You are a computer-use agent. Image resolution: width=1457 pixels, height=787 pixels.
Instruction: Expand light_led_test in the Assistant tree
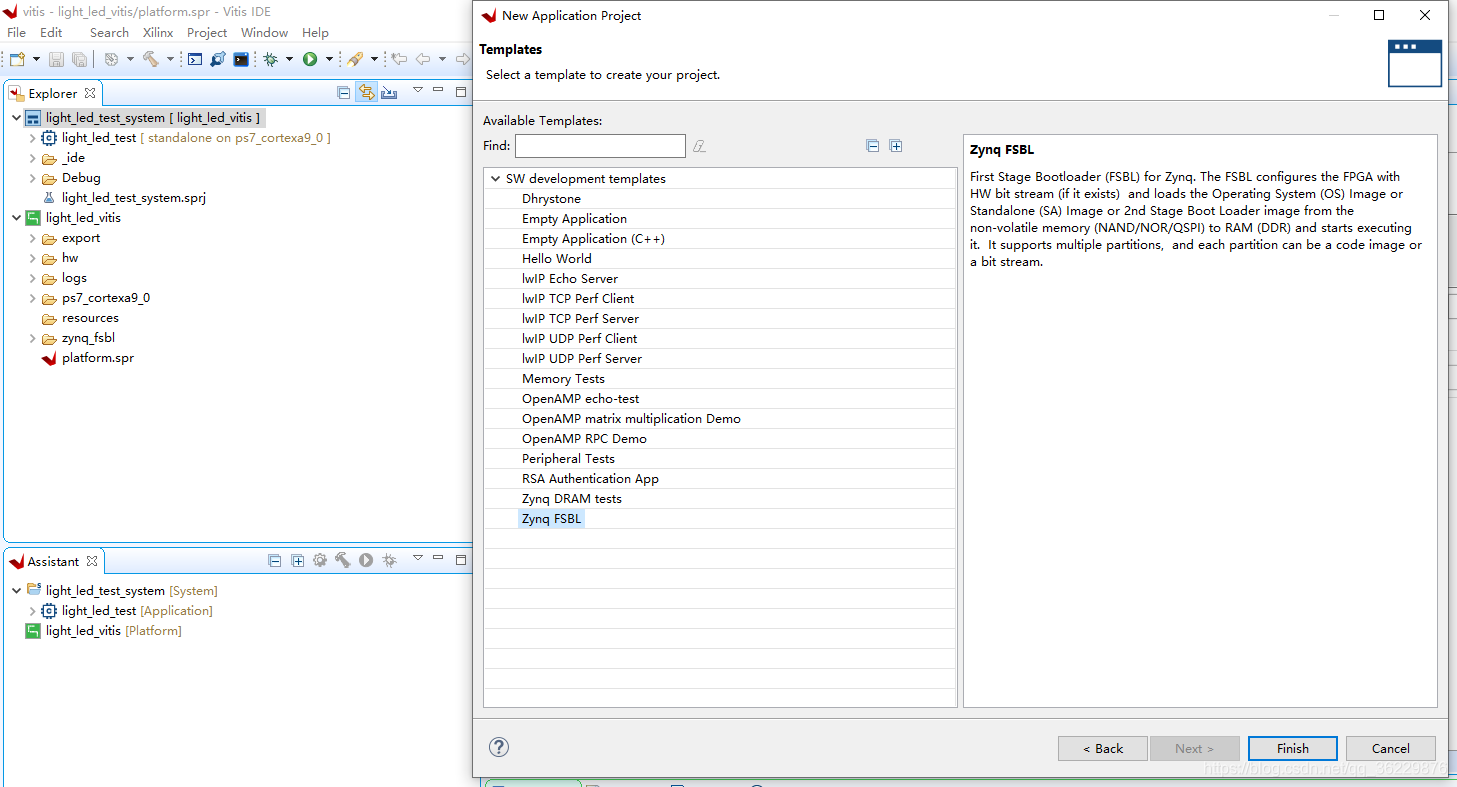click(x=32, y=611)
